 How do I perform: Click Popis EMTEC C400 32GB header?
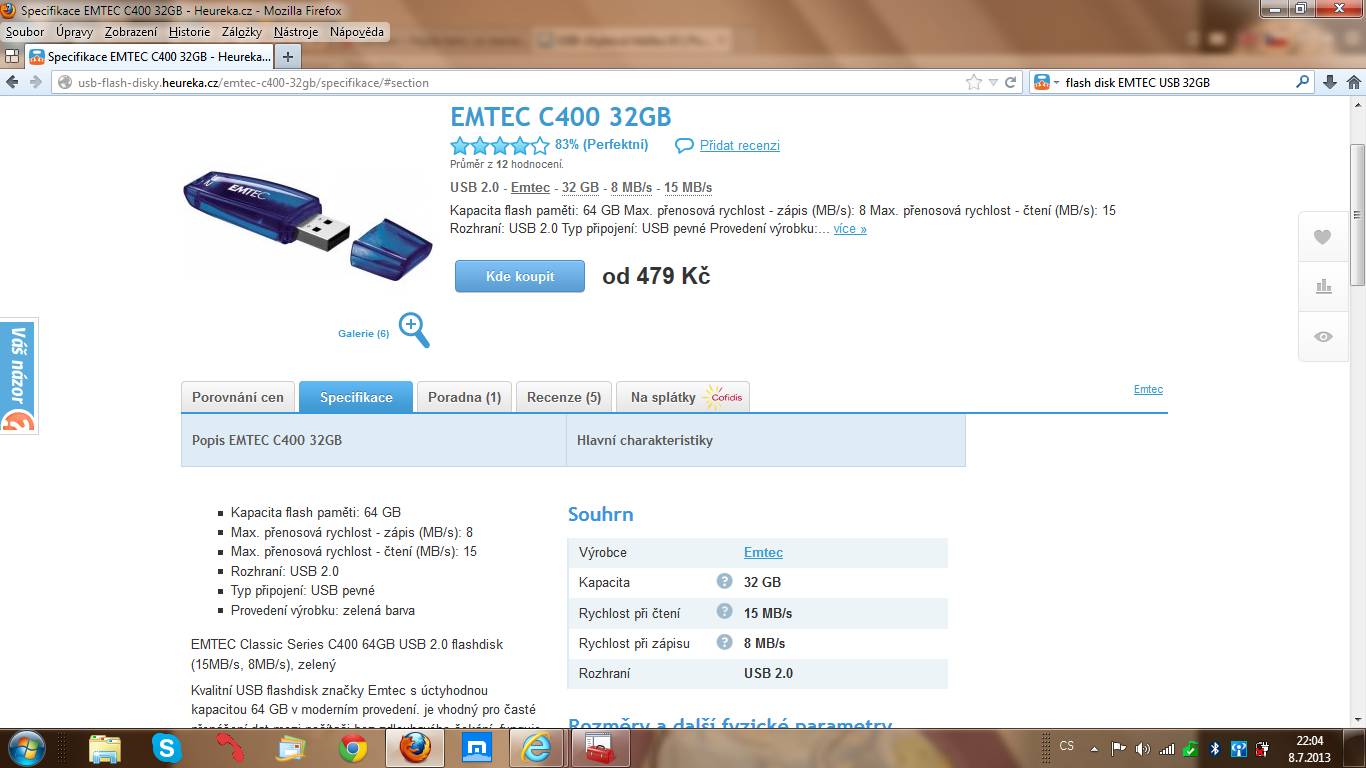click(x=373, y=440)
